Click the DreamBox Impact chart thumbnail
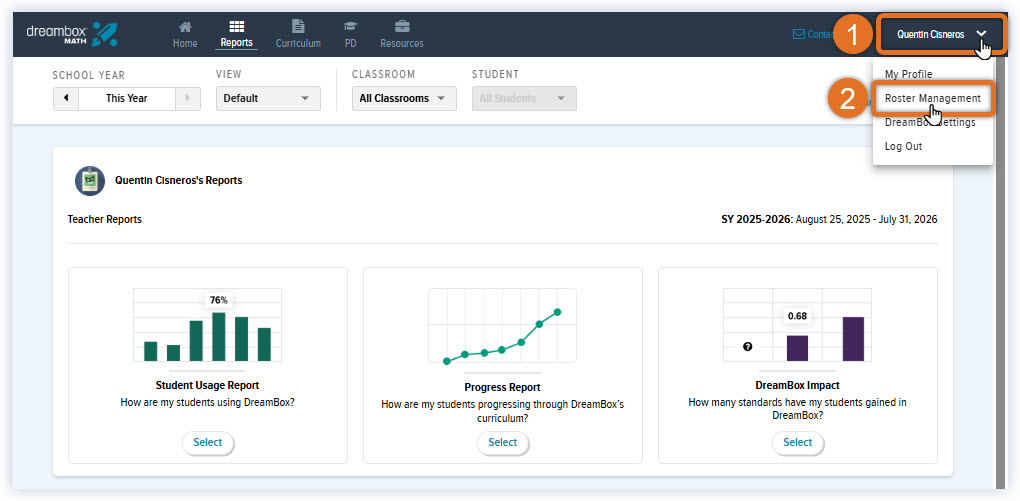This screenshot has width=1020, height=501. tap(798, 325)
